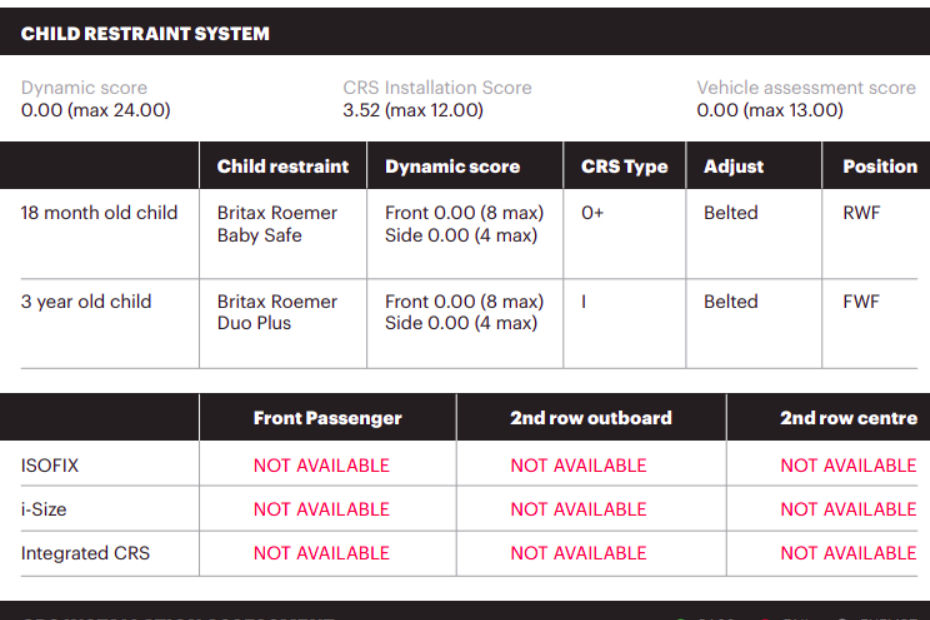Click the Child restraint column header
930x620 pixels.
pyautogui.click(x=283, y=166)
